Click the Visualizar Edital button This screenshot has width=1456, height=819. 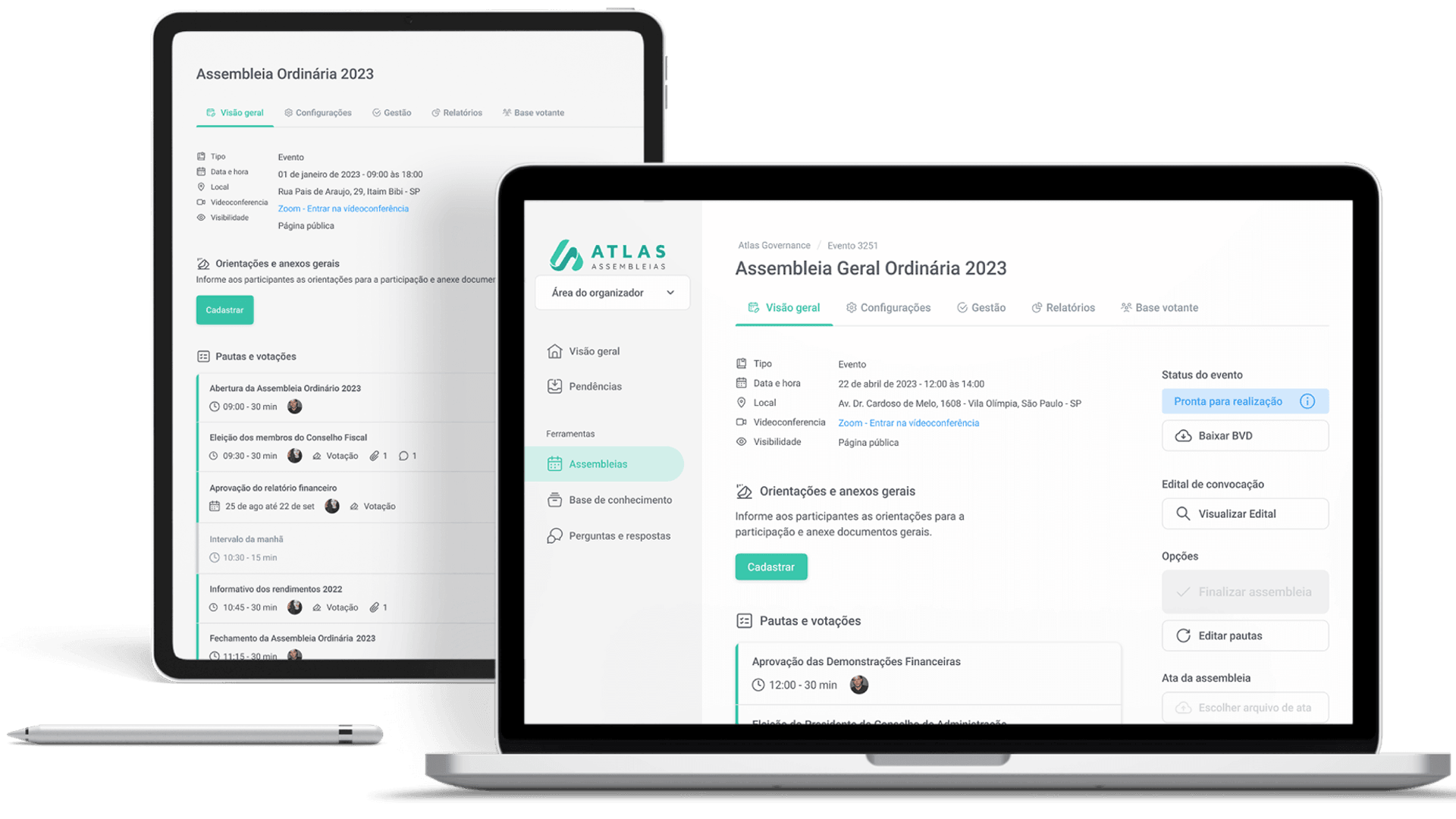tap(1243, 513)
